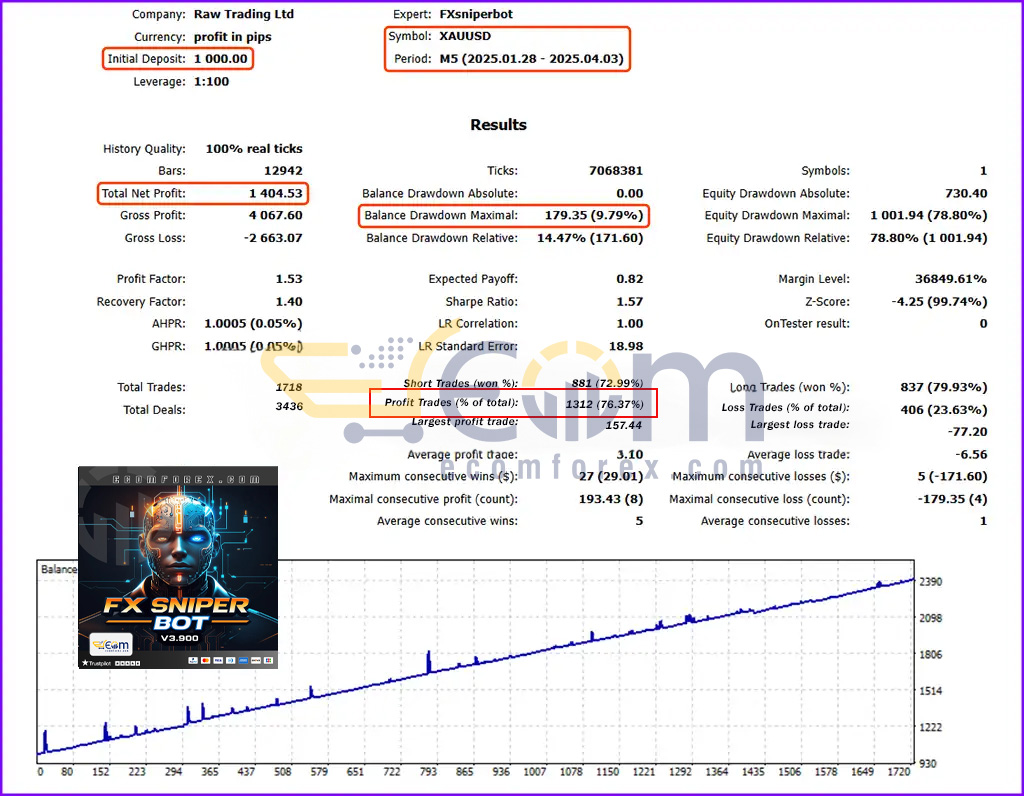Click the Ecom logo badge on bot image
Image resolution: width=1024 pixels, height=796 pixels.
pyautogui.click(x=111, y=645)
